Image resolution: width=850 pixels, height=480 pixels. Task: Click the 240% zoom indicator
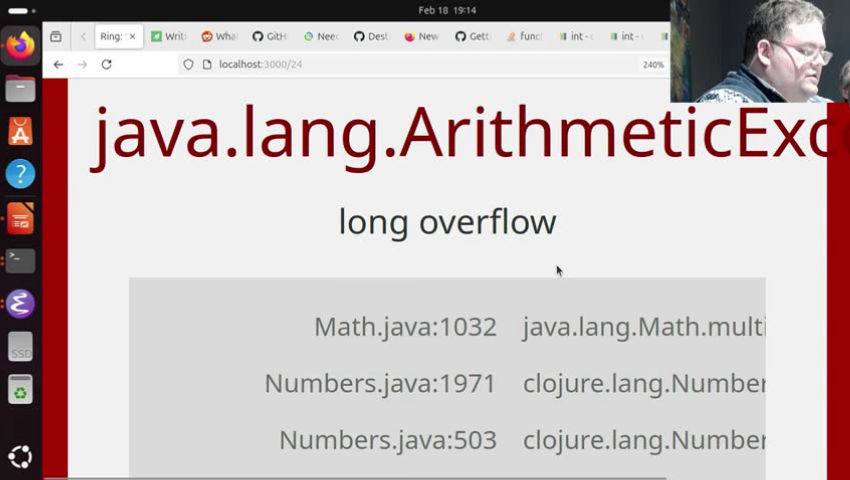click(653, 65)
